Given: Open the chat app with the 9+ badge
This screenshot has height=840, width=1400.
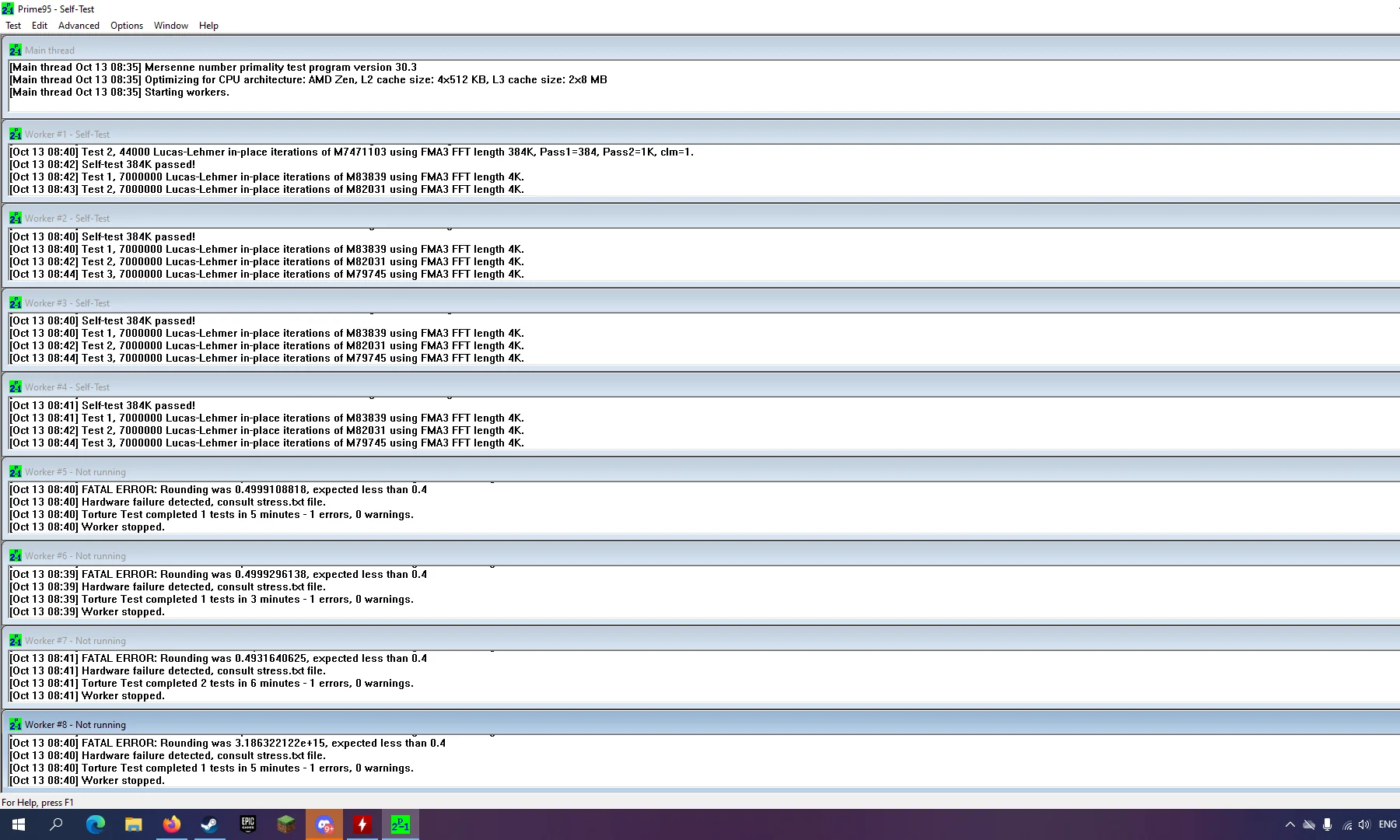Looking at the screenshot, I should click(x=324, y=824).
